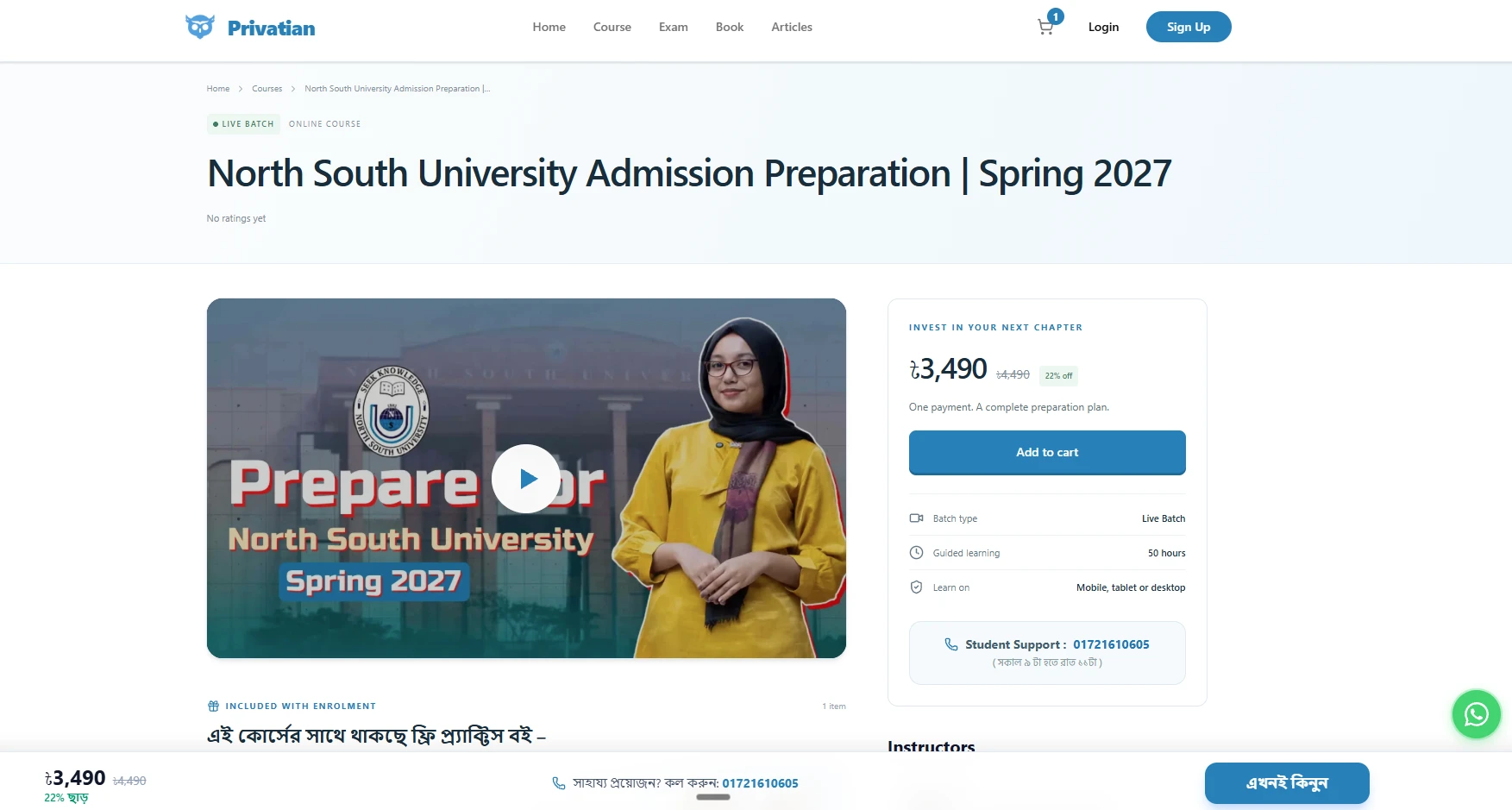Screen dimensions: 1512x810
Task: Click the phone icon in the bottom bar
Action: [559, 783]
